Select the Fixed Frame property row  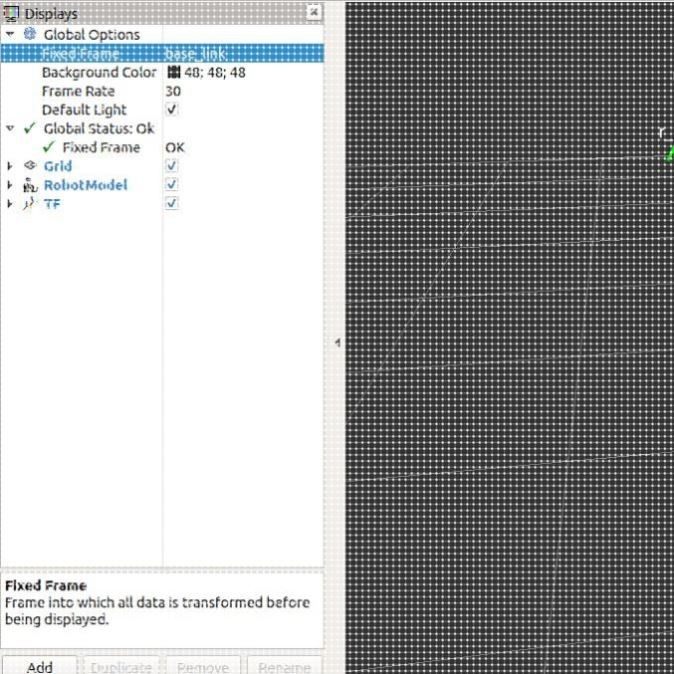162,53
